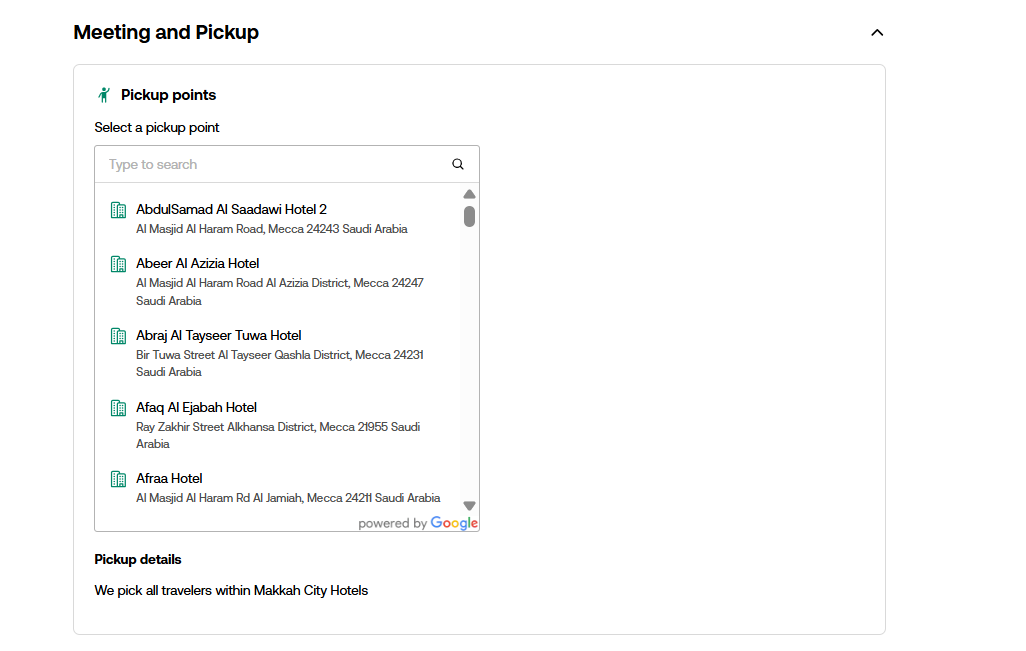
Task: Select Abeer Al Azizia Hotel pickup point
Action: [198, 264]
